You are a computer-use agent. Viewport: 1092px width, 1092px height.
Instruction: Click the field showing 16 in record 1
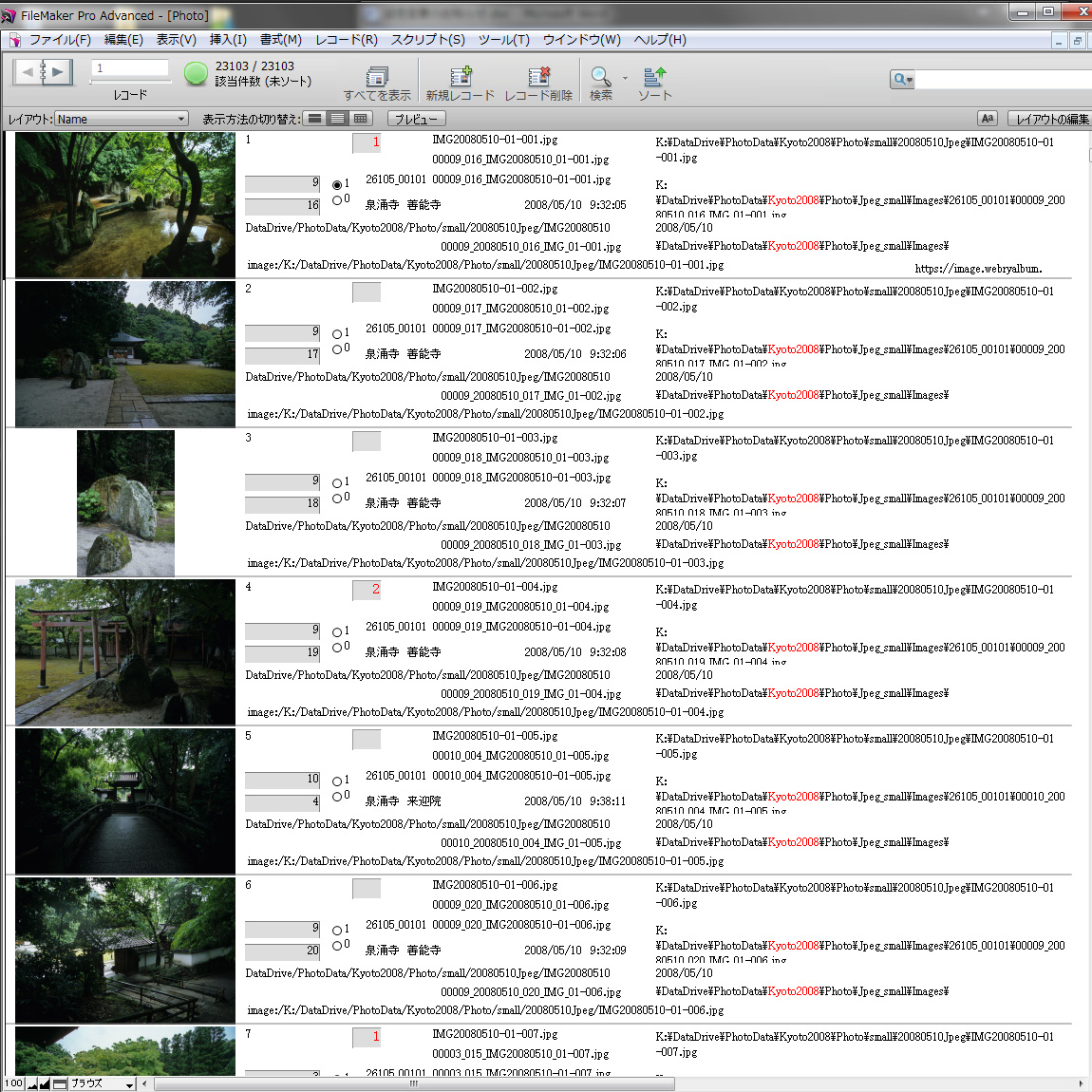click(282, 206)
